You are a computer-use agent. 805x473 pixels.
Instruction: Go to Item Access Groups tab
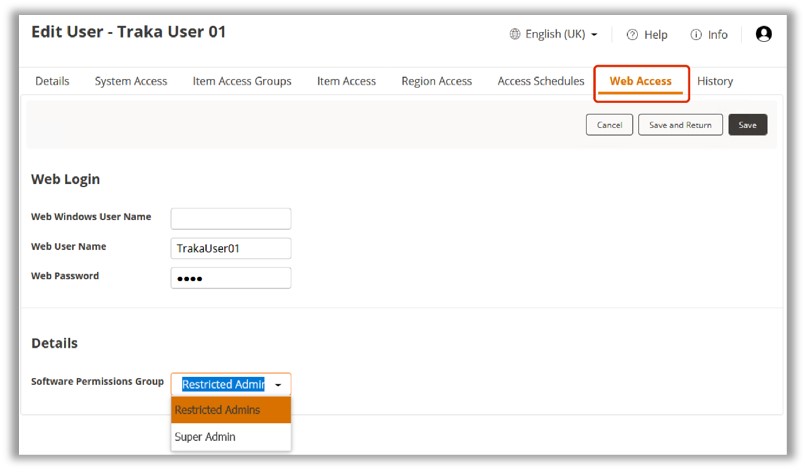pyautogui.click(x=242, y=81)
